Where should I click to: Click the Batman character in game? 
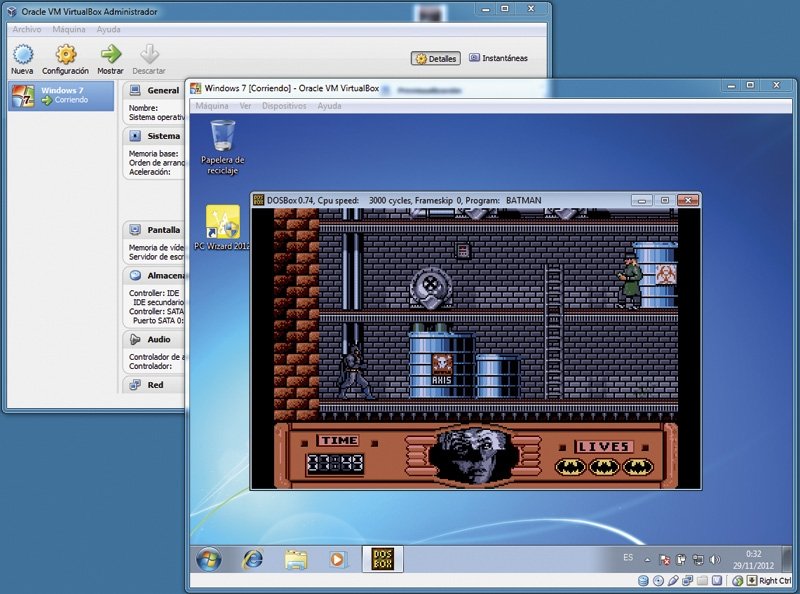pyautogui.click(x=355, y=372)
